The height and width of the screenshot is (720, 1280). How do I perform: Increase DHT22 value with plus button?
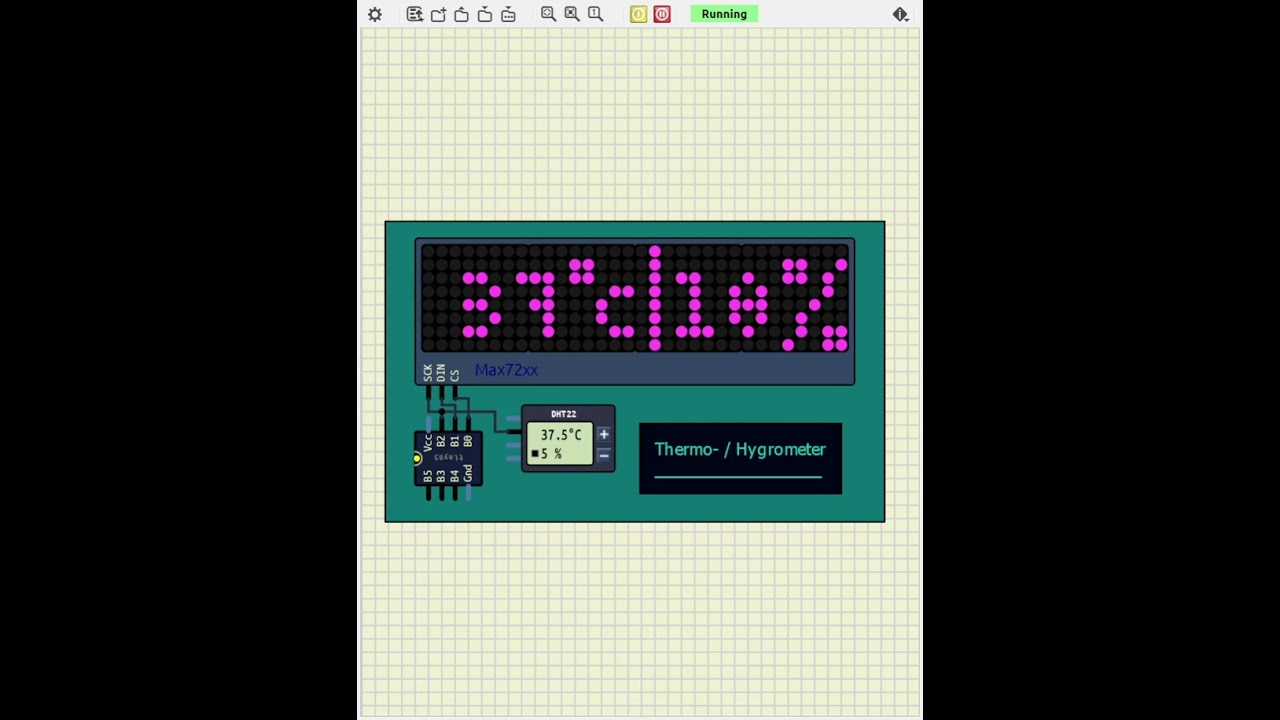pyautogui.click(x=603, y=435)
